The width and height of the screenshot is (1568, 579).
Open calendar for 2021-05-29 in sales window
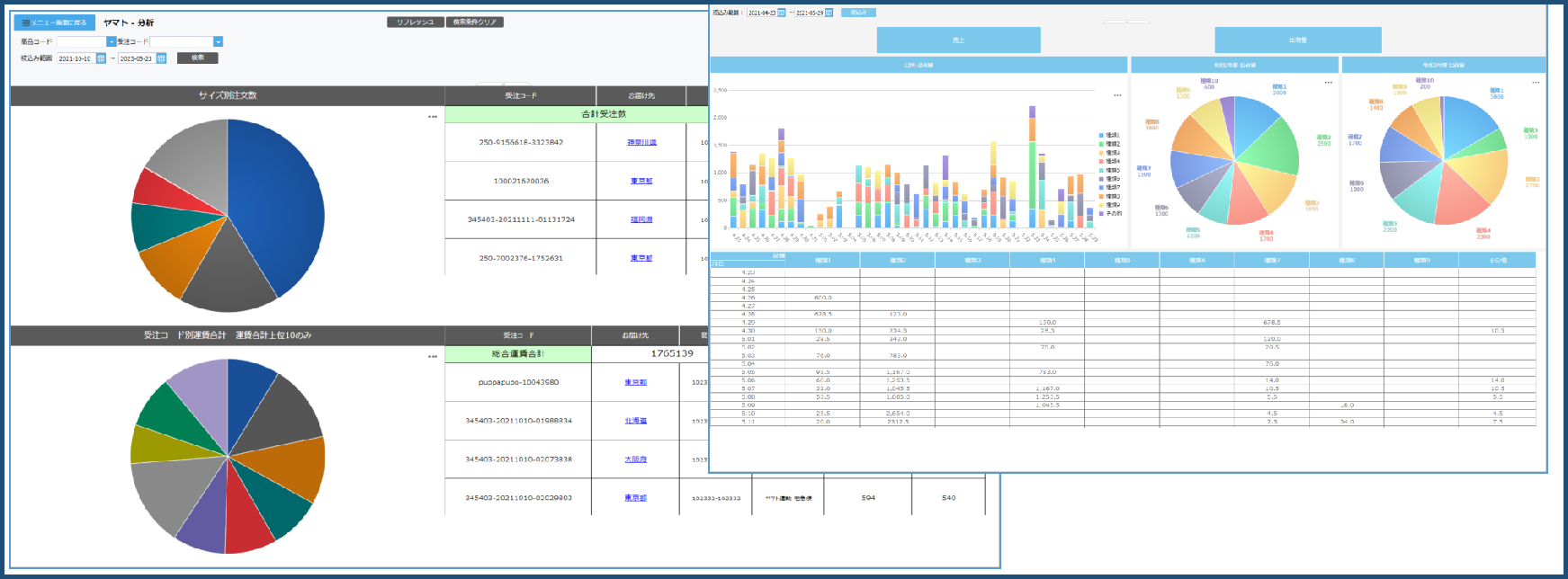click(829, 13)
